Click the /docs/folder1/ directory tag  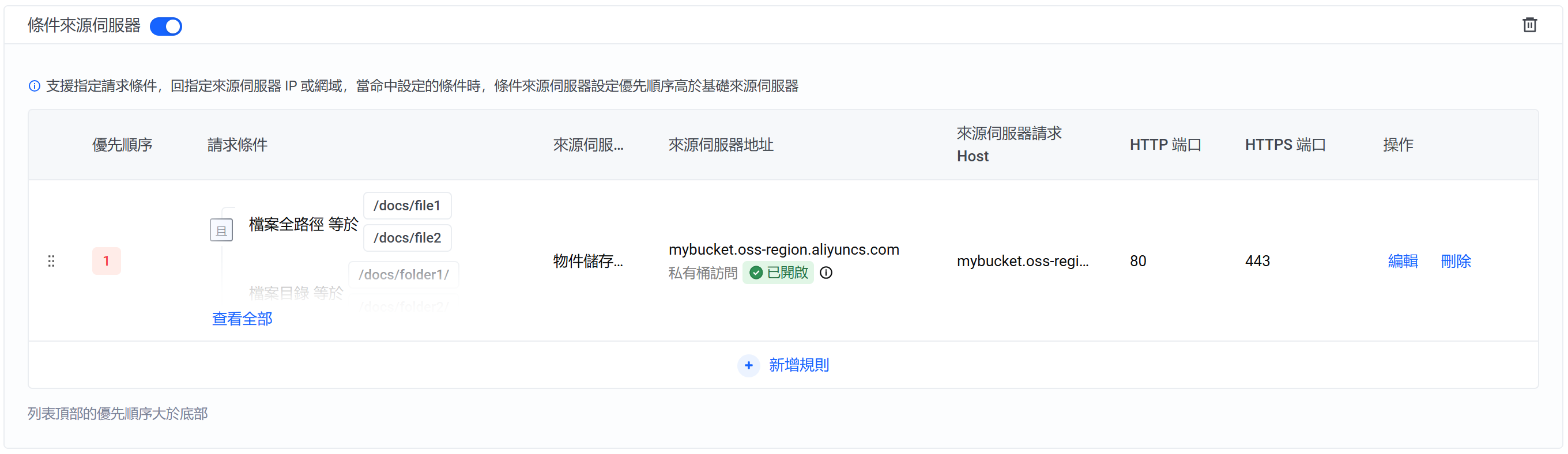pos(404,274)
